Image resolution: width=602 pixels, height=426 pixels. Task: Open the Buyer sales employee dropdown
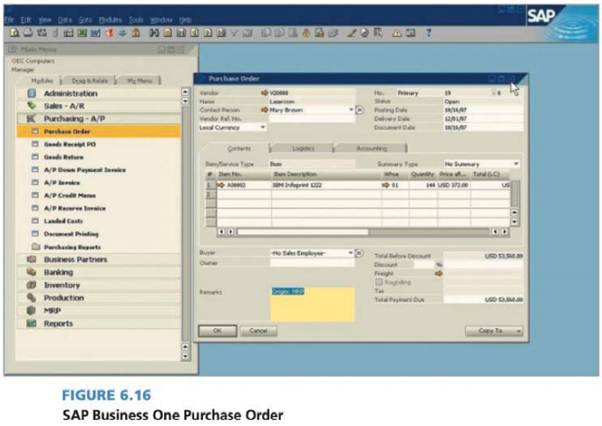pyautogui.click(x=350, y=253)
